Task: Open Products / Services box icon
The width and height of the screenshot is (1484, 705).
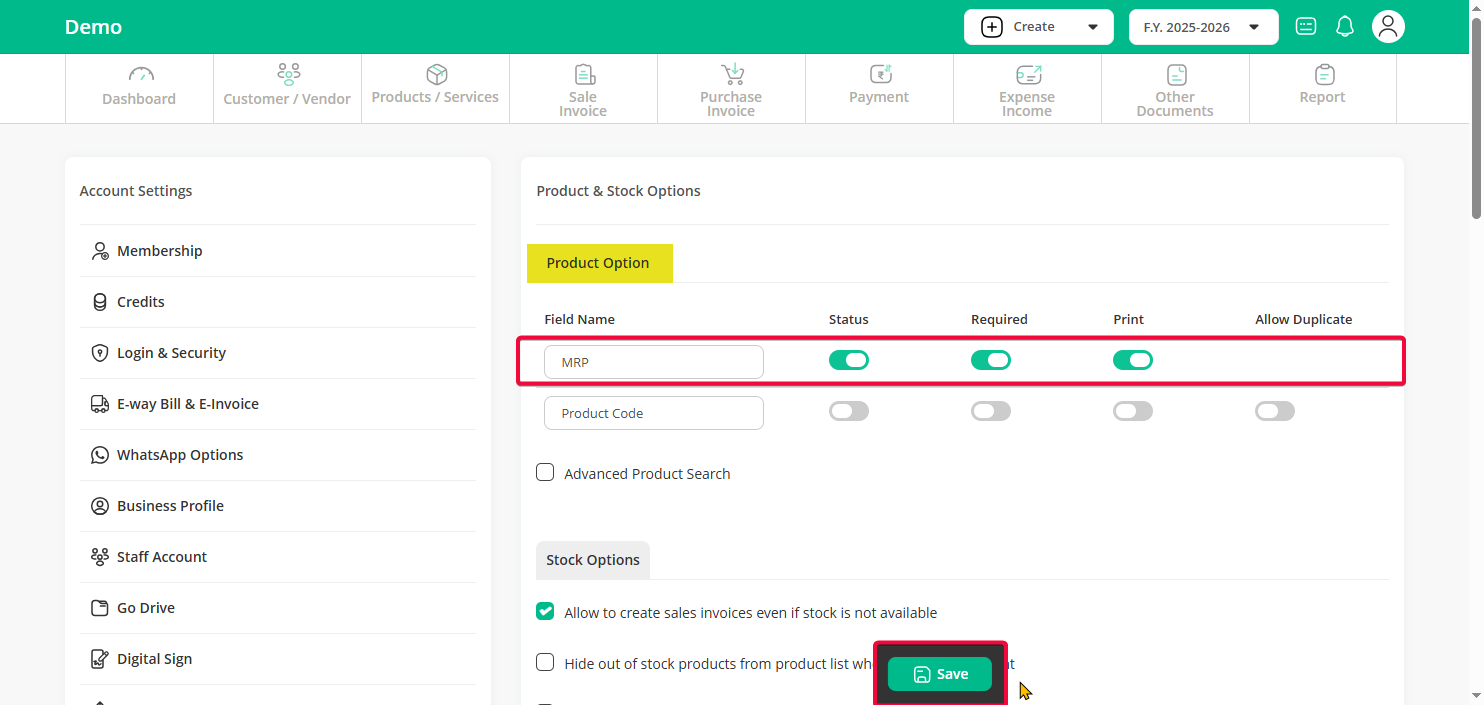Action: 436,75
